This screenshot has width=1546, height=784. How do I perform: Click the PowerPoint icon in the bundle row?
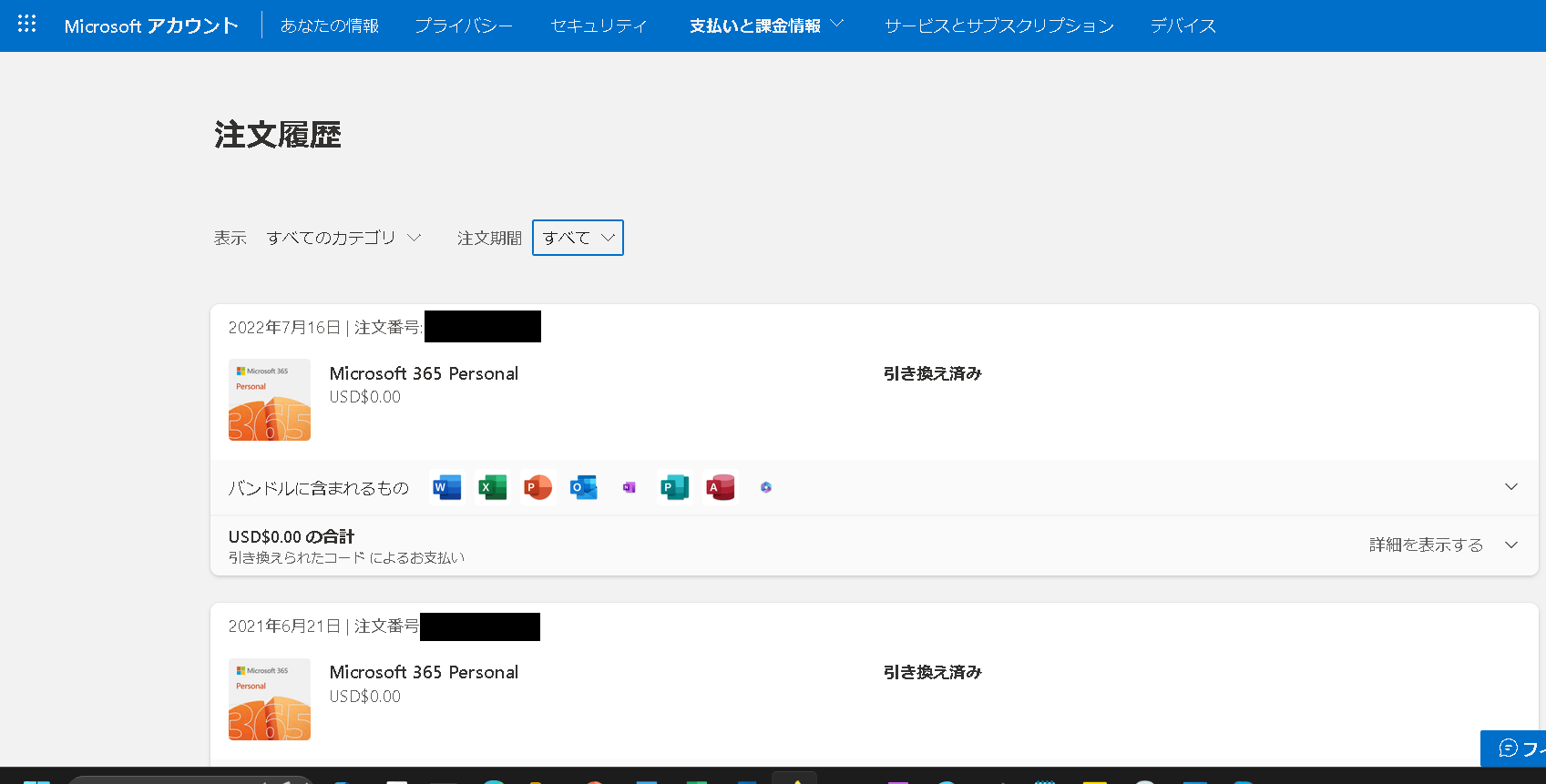(x=538, y=487)
